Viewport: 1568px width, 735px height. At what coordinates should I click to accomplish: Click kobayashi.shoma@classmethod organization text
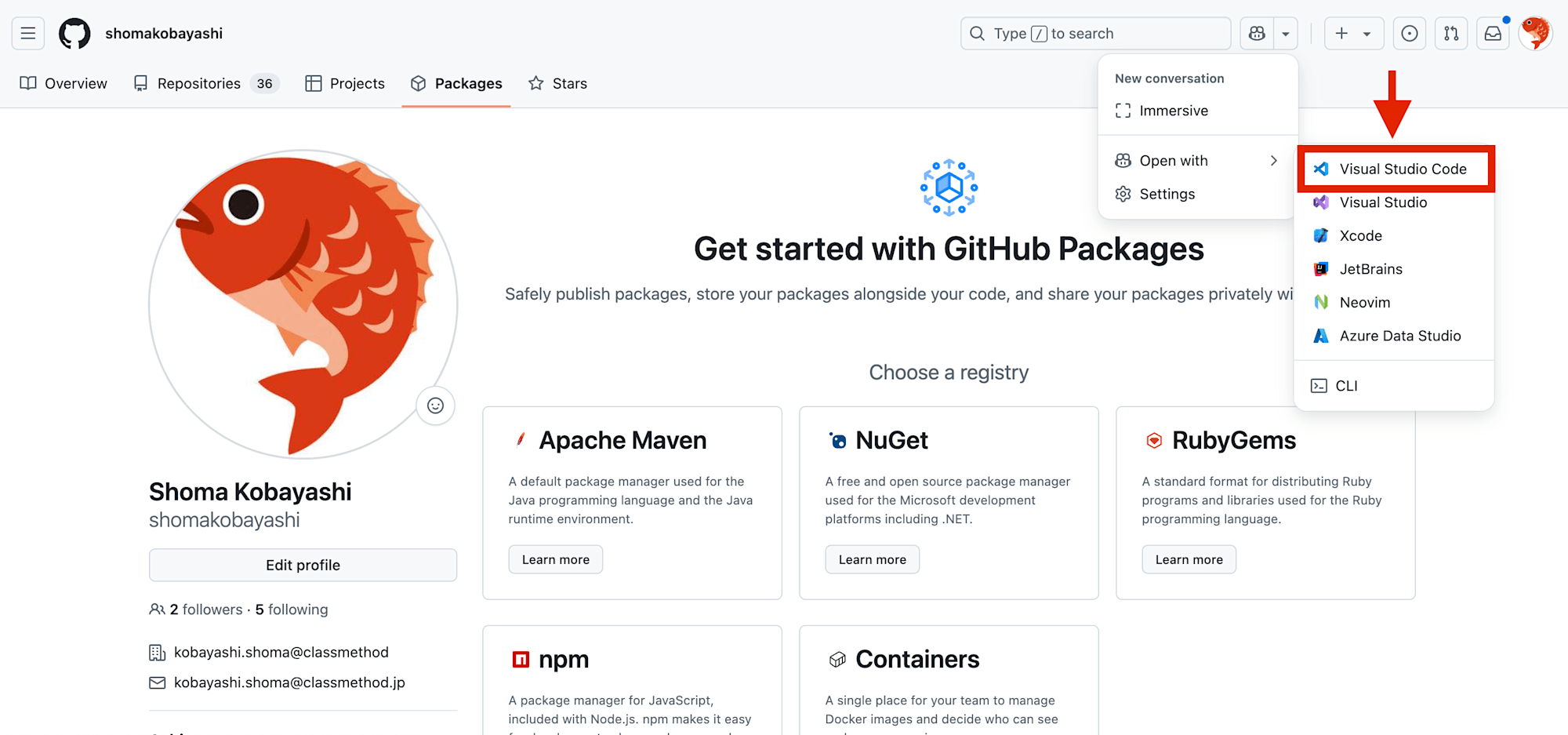(x=281, y=653)
